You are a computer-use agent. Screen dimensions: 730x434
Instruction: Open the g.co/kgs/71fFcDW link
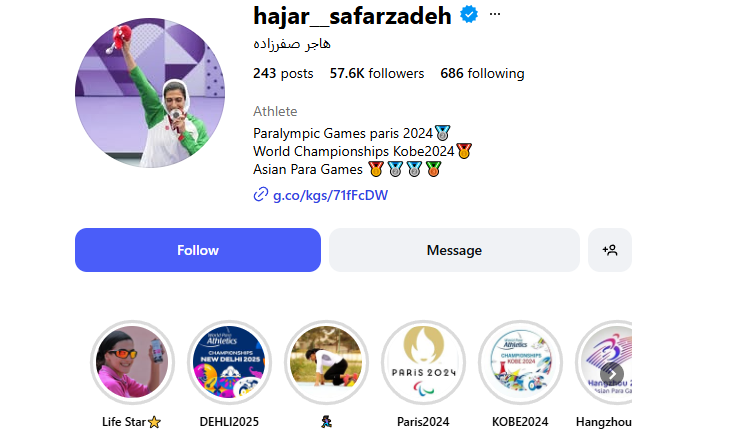click(x=330, y=195)
